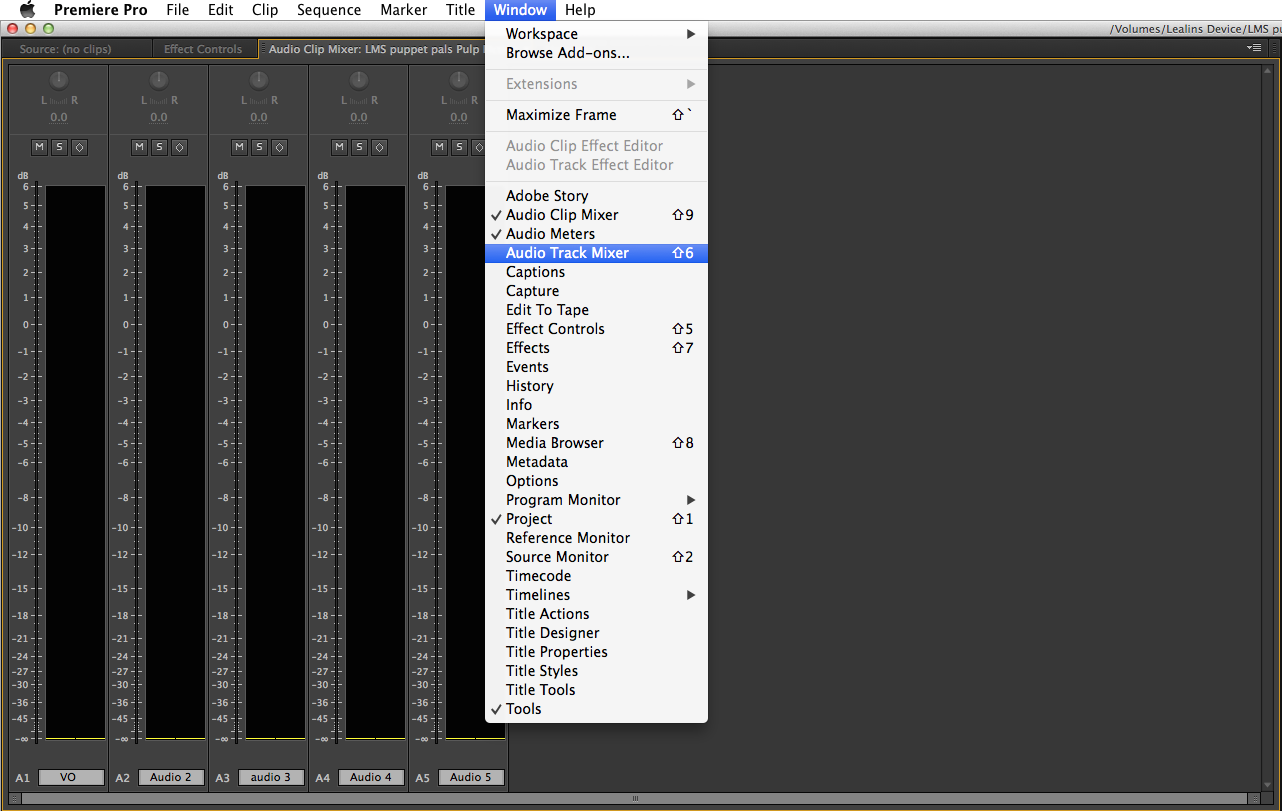This screenshot has height=811, width=1282.
Task: Select the Audio Clip Mixer tab
Action: coord(372,49)
